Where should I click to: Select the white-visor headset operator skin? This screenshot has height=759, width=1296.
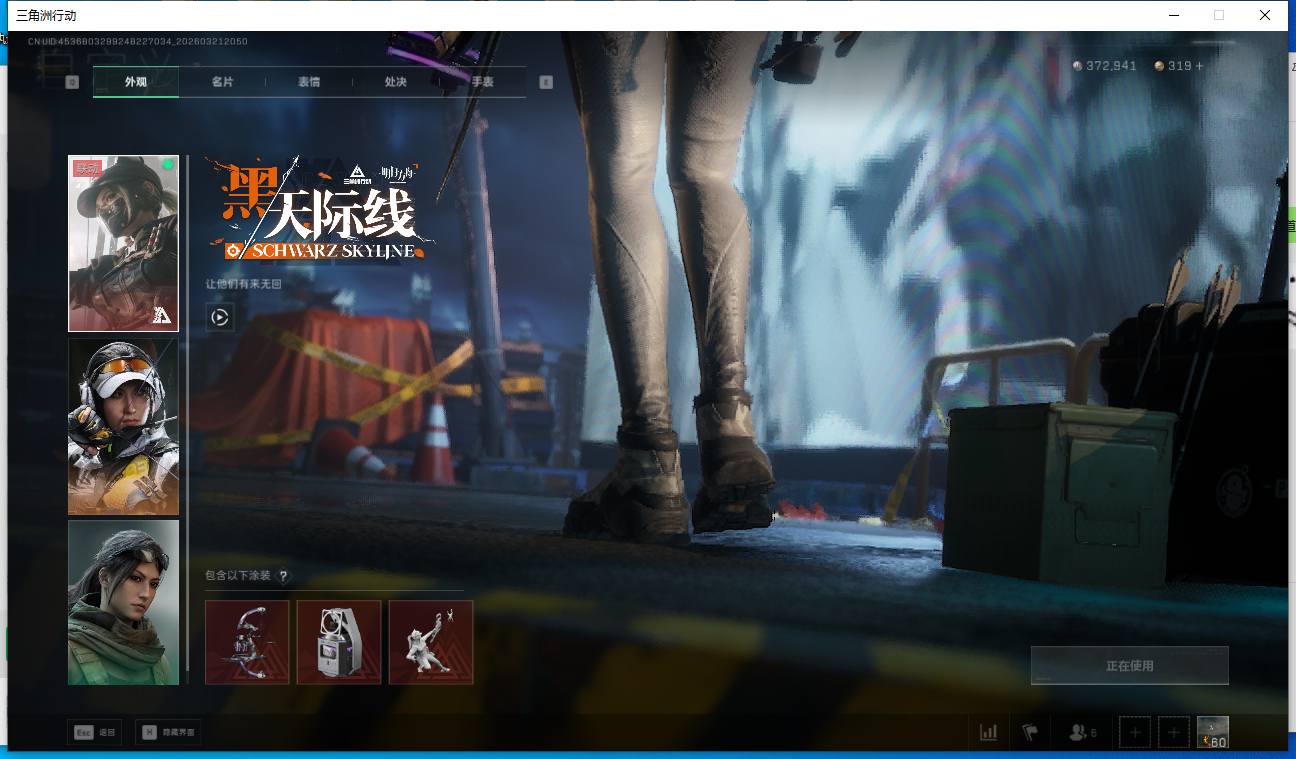123,427
